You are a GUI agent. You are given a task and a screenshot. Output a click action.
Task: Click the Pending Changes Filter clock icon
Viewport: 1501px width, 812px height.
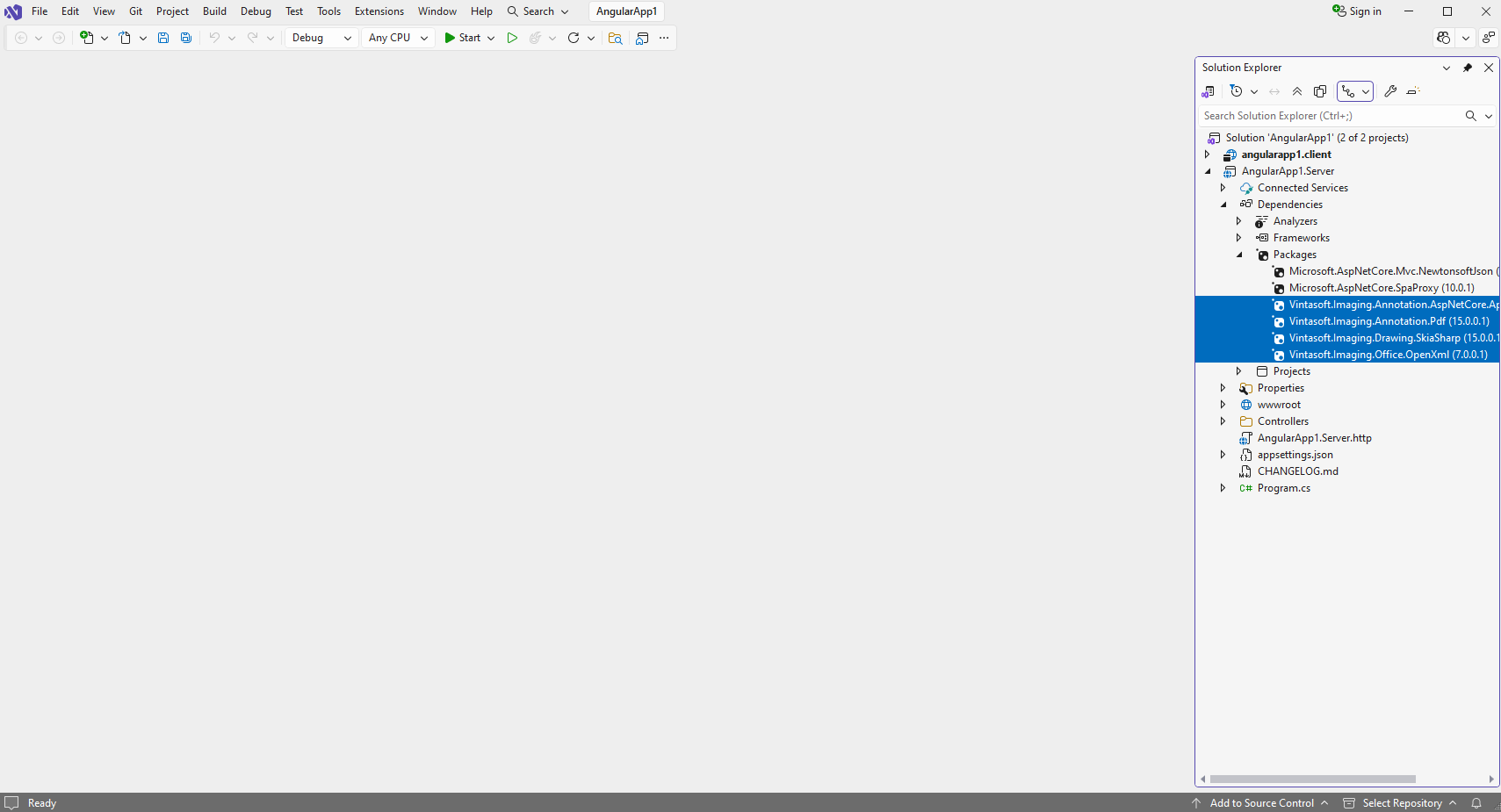1237,91
